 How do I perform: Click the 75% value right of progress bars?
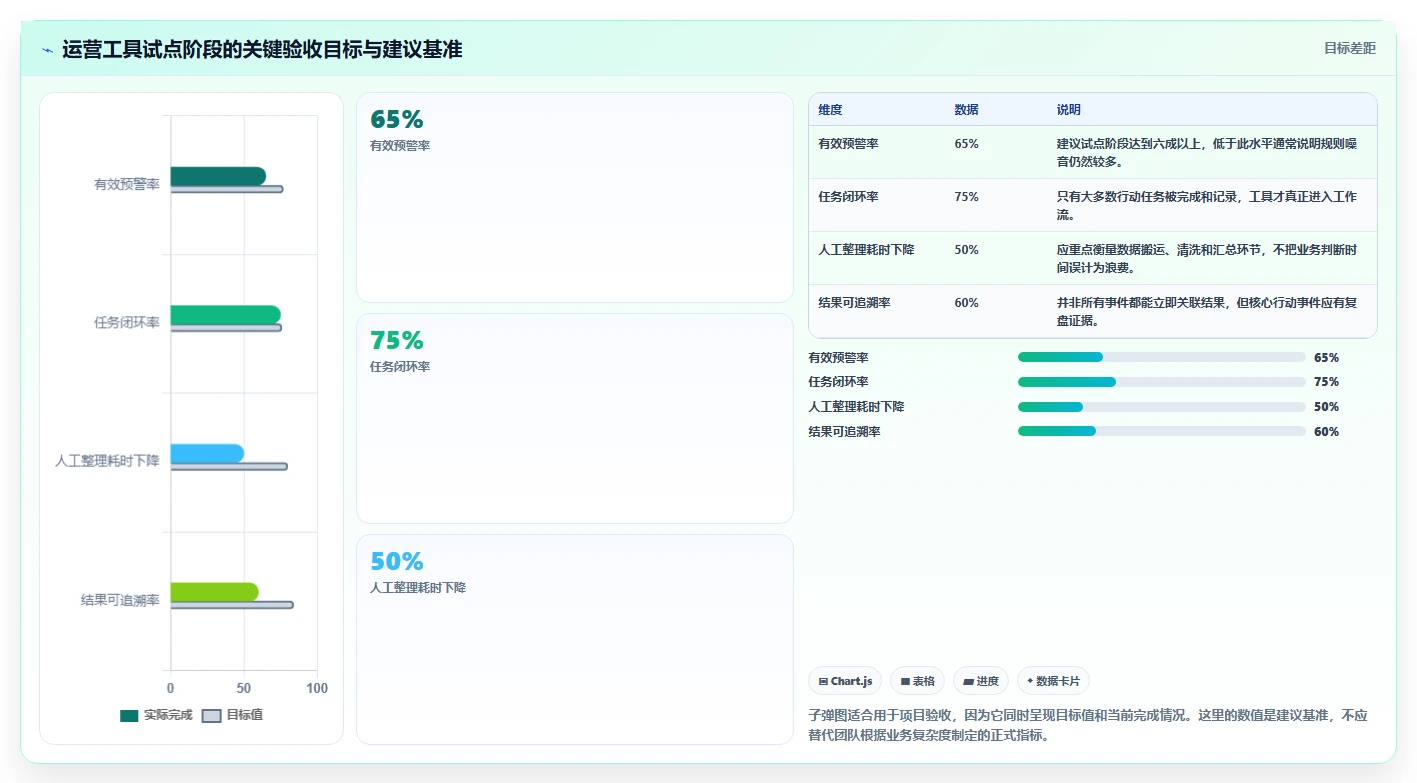click(1326, 382)
